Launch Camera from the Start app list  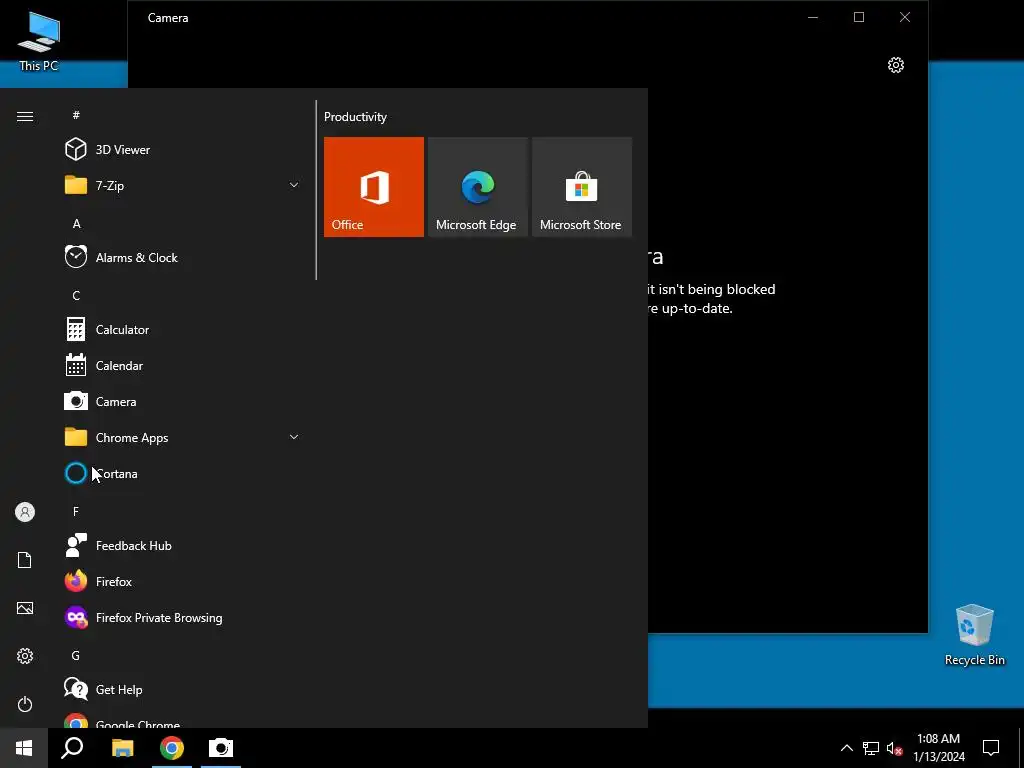(x=183, y=402)
